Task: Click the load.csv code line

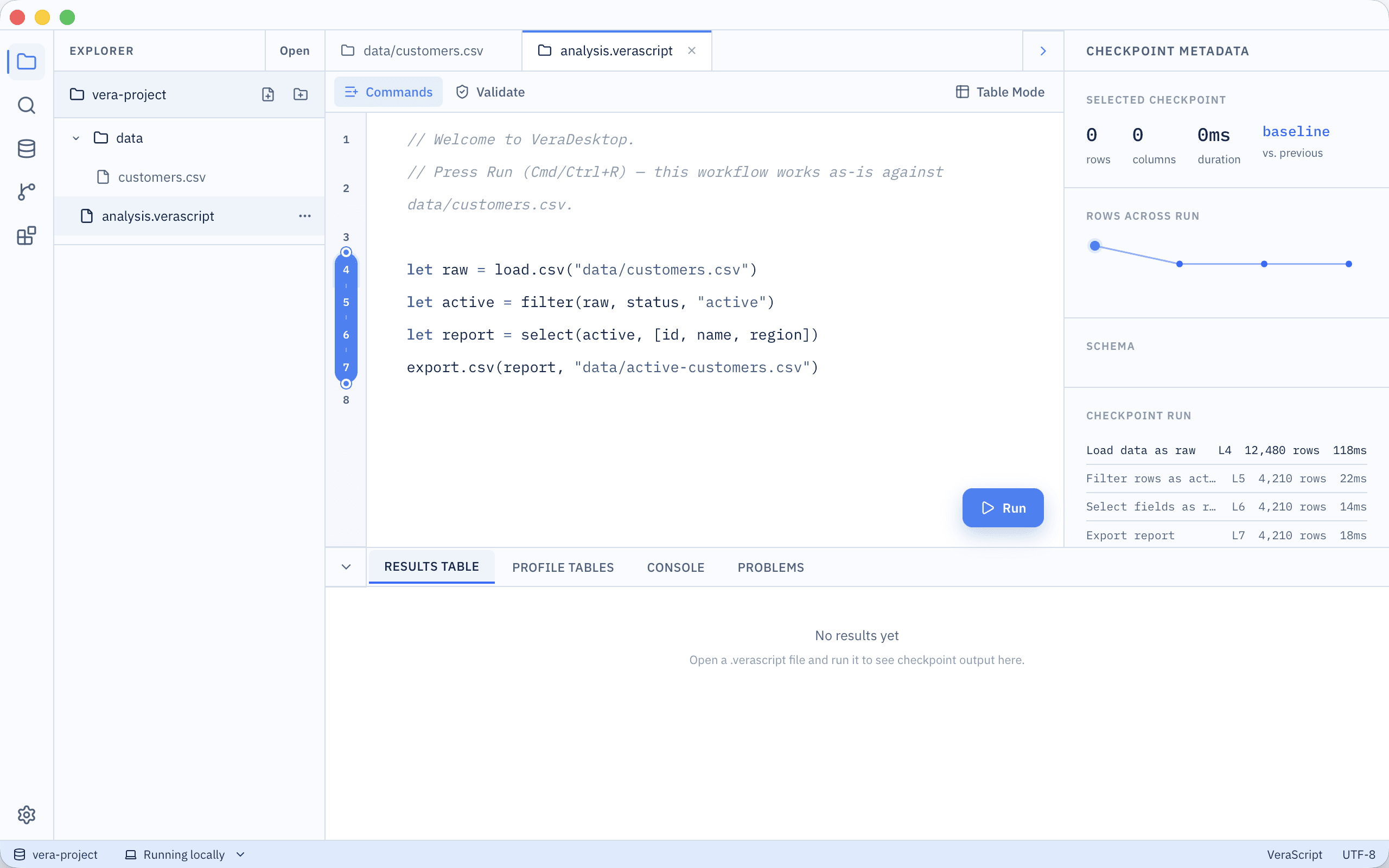Action: pos(582,269)
